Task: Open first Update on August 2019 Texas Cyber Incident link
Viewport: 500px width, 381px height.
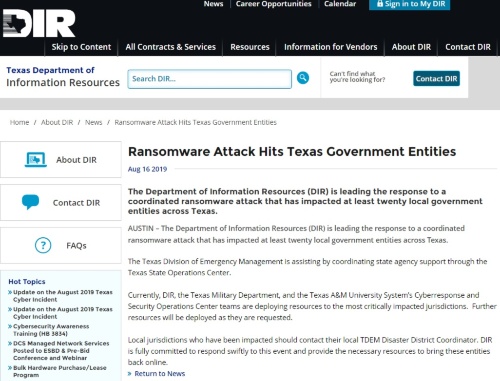Action: pyautogui.click(x=63, y=296)
